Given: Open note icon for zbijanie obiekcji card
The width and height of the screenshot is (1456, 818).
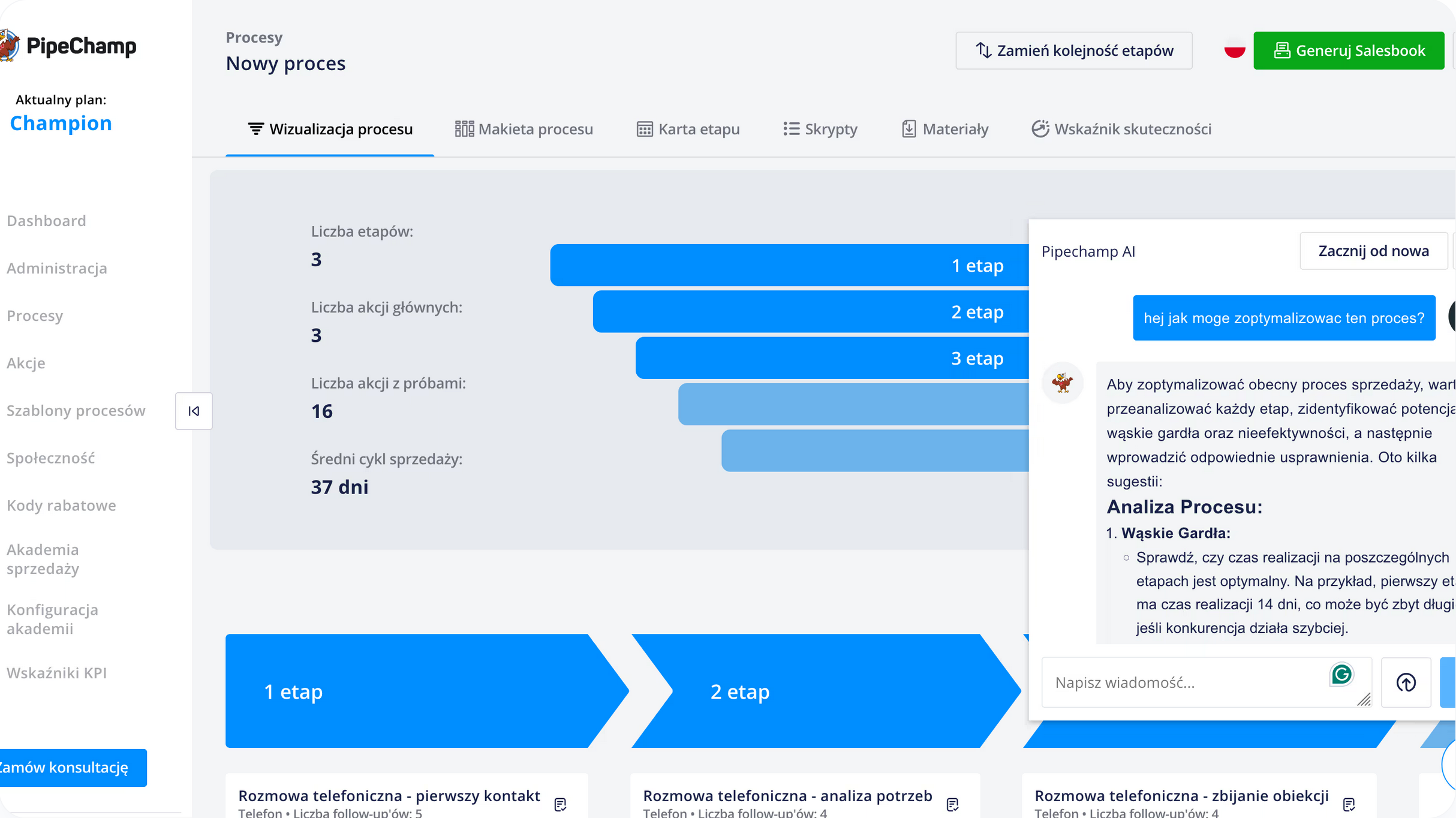Looking at the screenshot, I should tap(1349, 804).
